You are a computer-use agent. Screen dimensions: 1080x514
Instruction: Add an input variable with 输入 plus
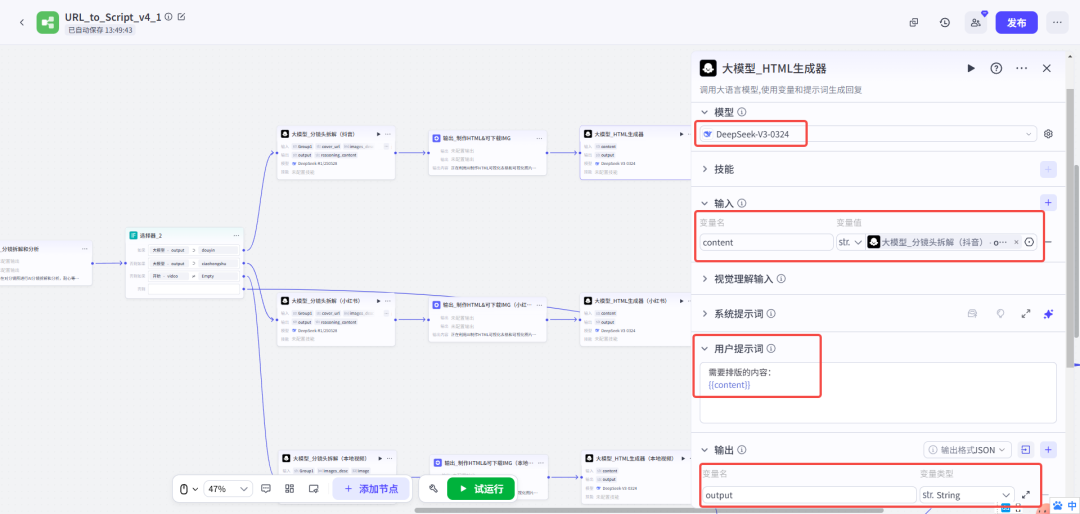1048,203
